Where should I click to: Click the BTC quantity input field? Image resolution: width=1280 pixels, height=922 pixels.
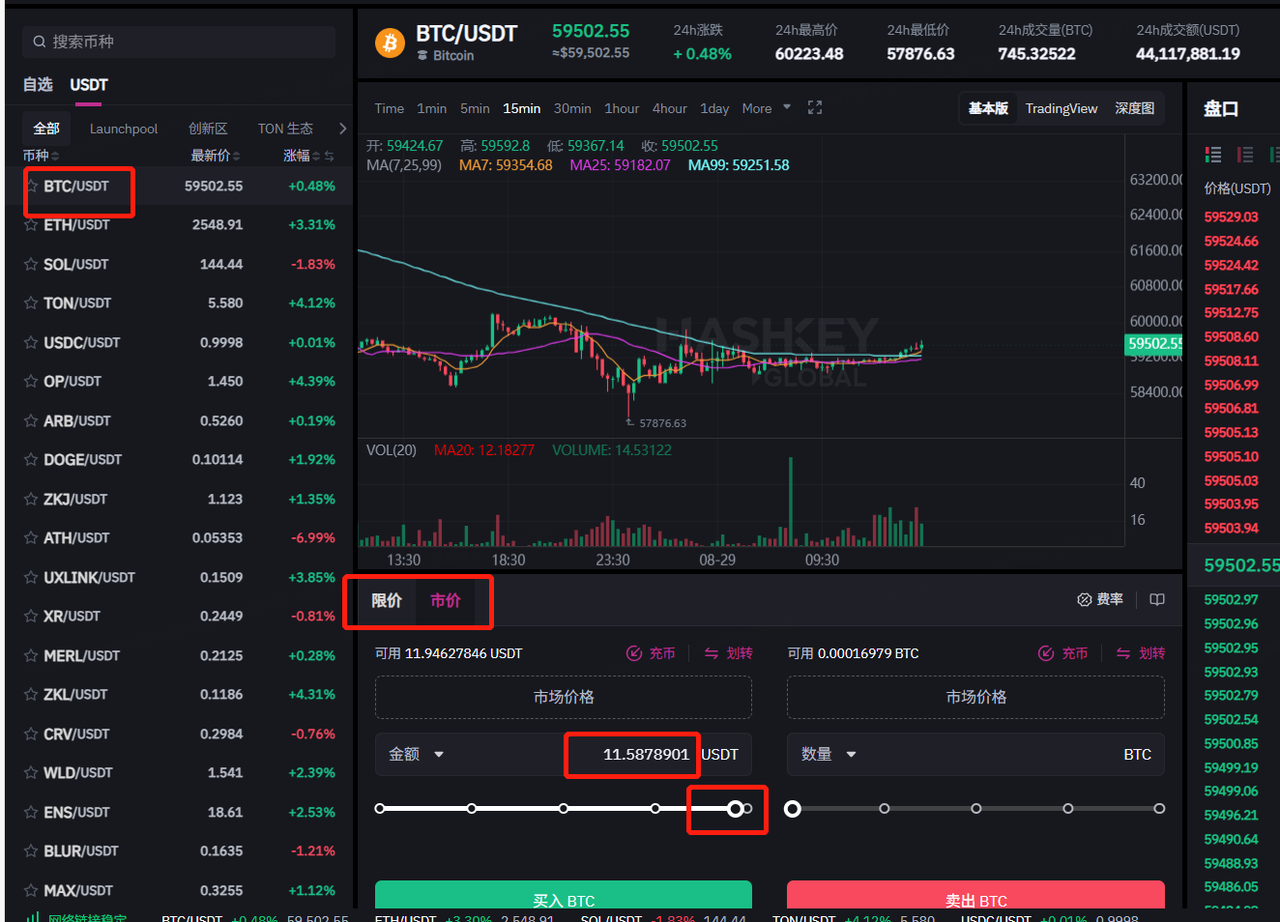pyautogui.click(x=976, y=754)
